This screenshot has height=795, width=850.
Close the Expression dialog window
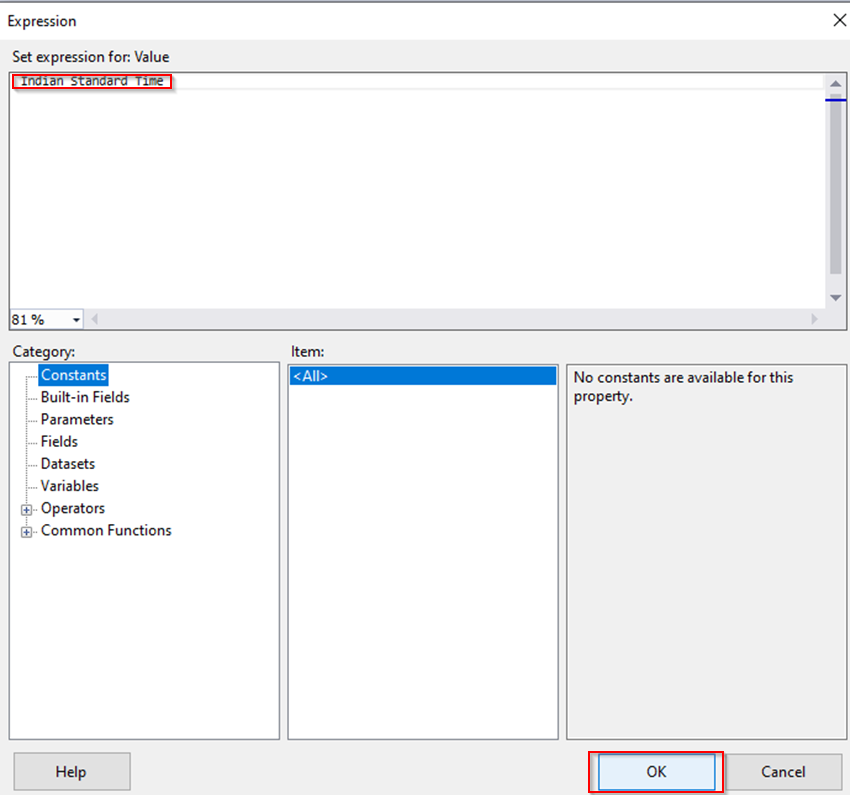pyautogui.click(x=839, y=20)
